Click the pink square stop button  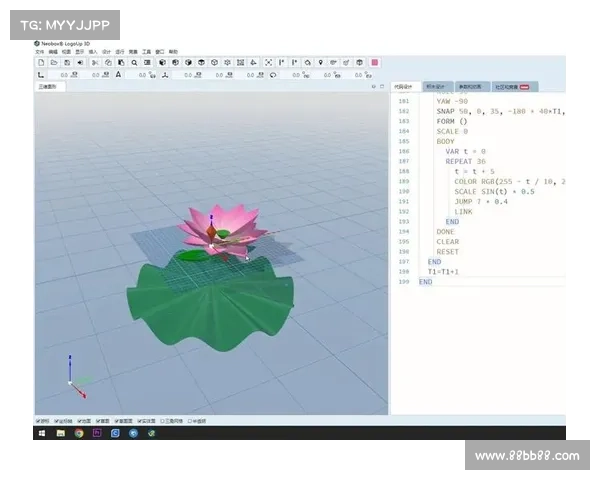coord(375,62)
